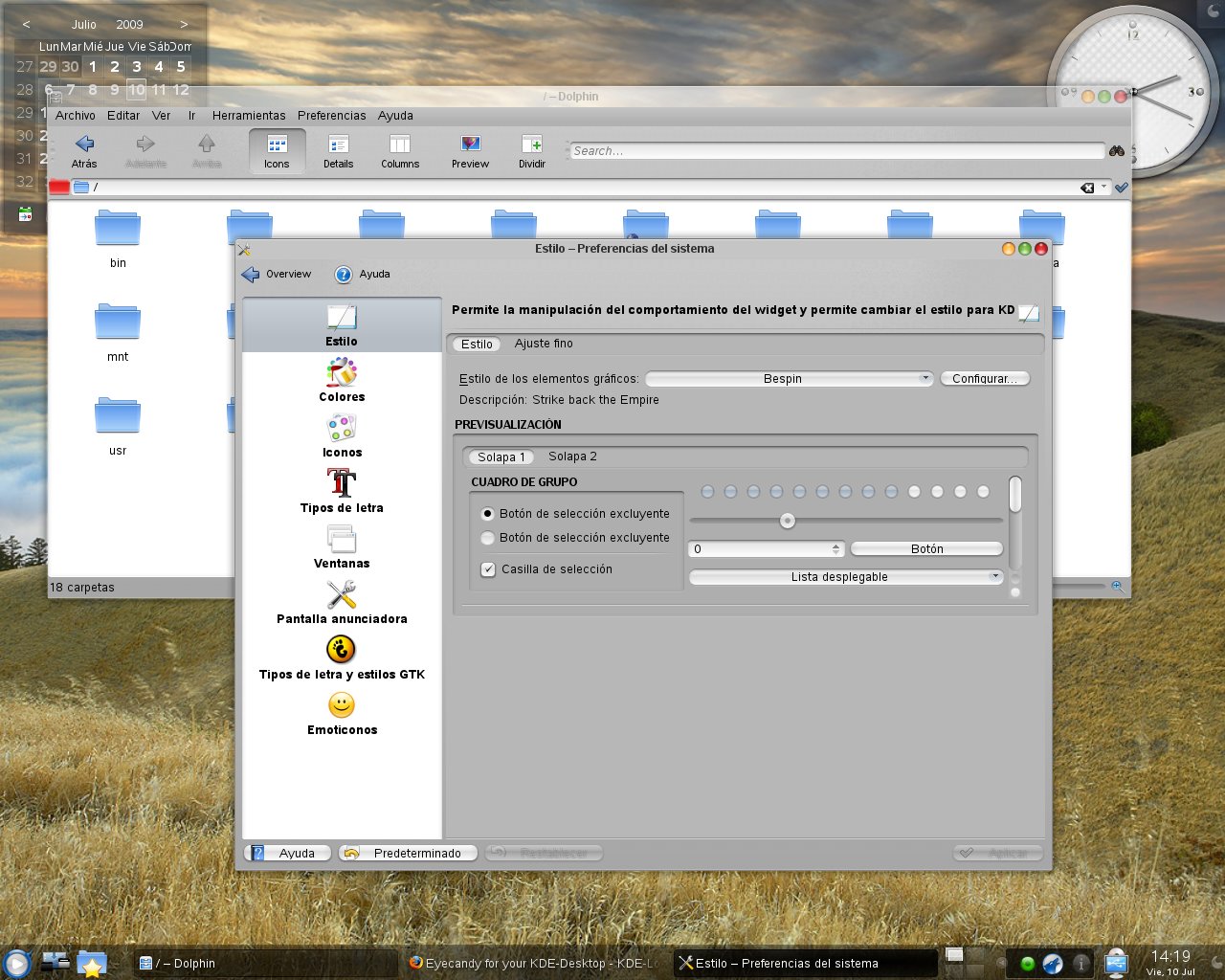Open Ventanas settings category
1225x980 pixels.
(342, 546)
